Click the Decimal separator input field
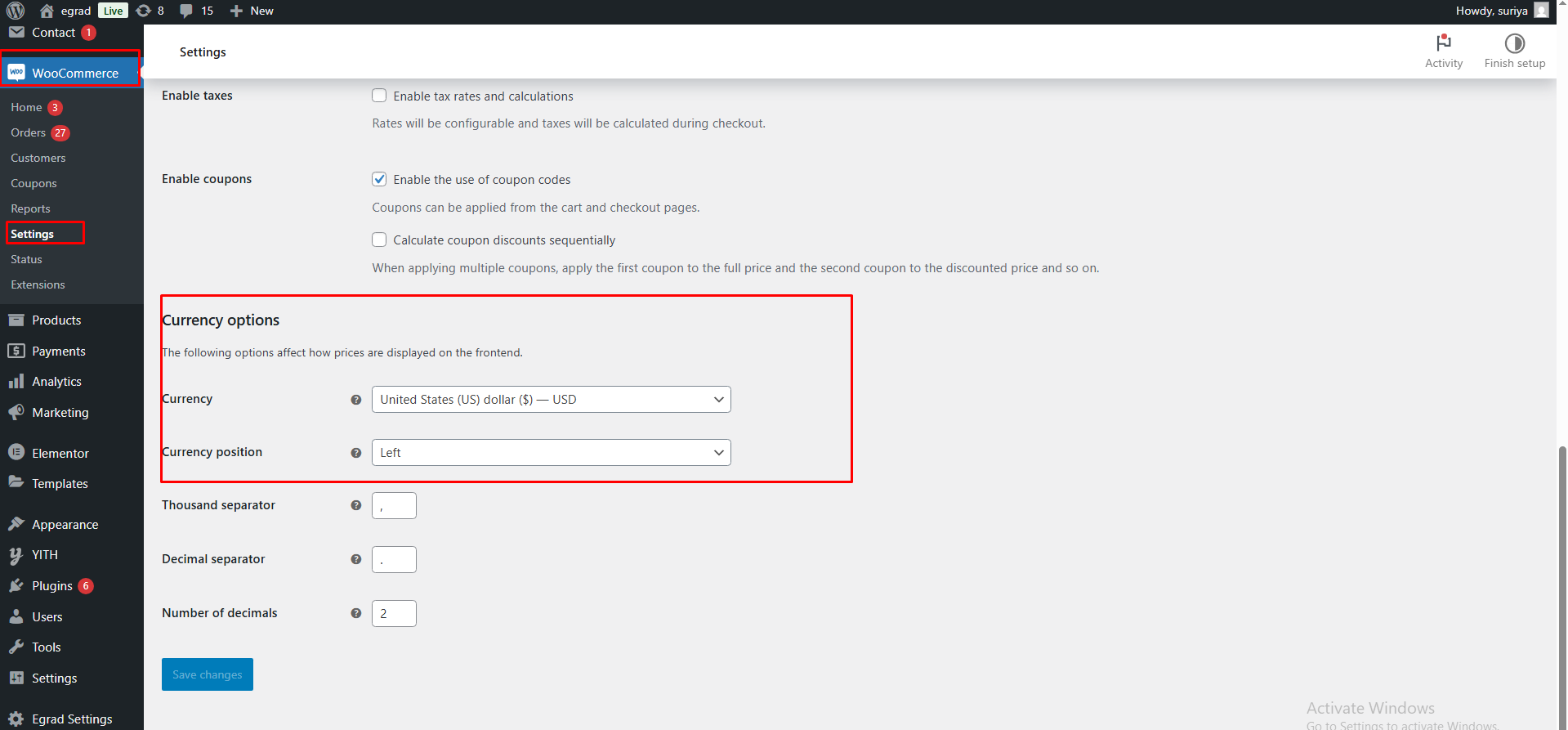 pyautogui.click(x=394, y=560)
